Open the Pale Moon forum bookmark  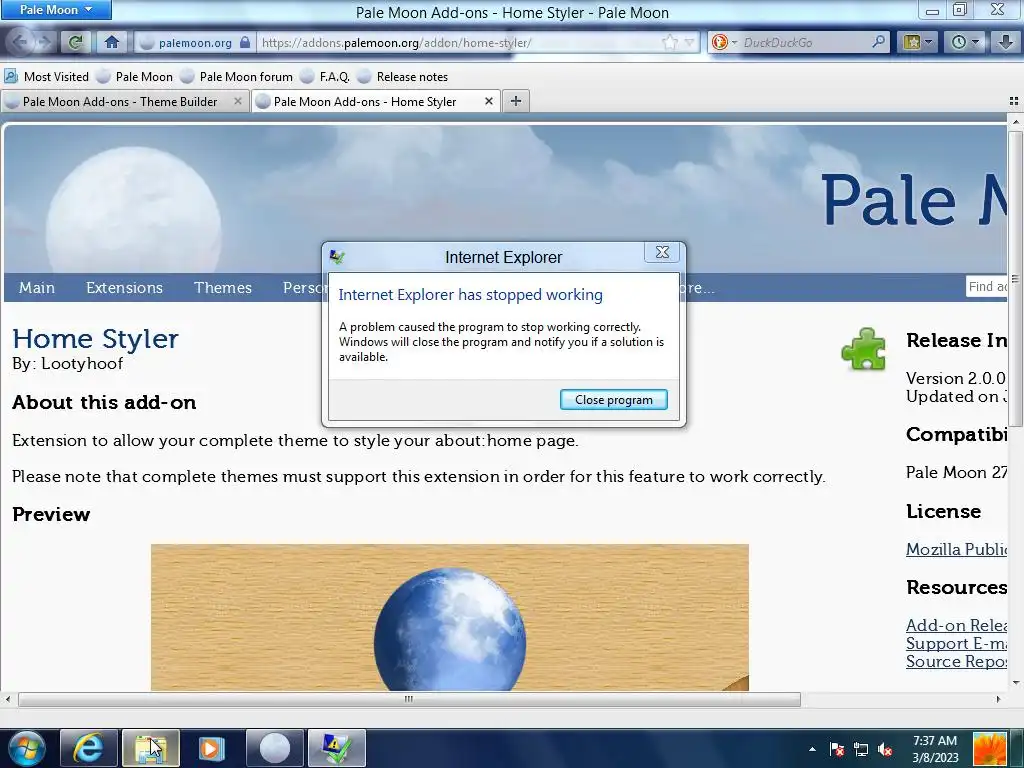(236, 77)
